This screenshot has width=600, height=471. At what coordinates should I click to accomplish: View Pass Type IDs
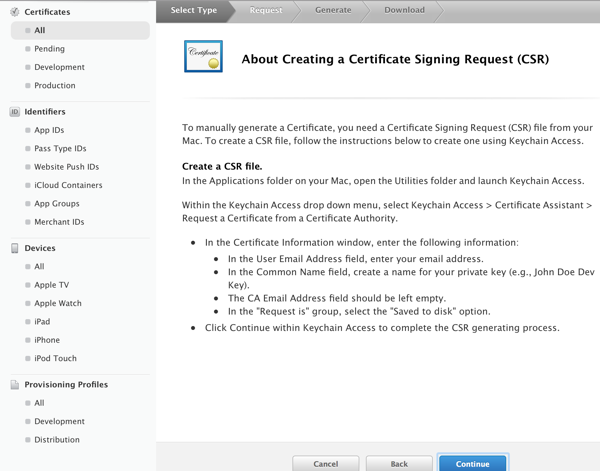point(60,149)
